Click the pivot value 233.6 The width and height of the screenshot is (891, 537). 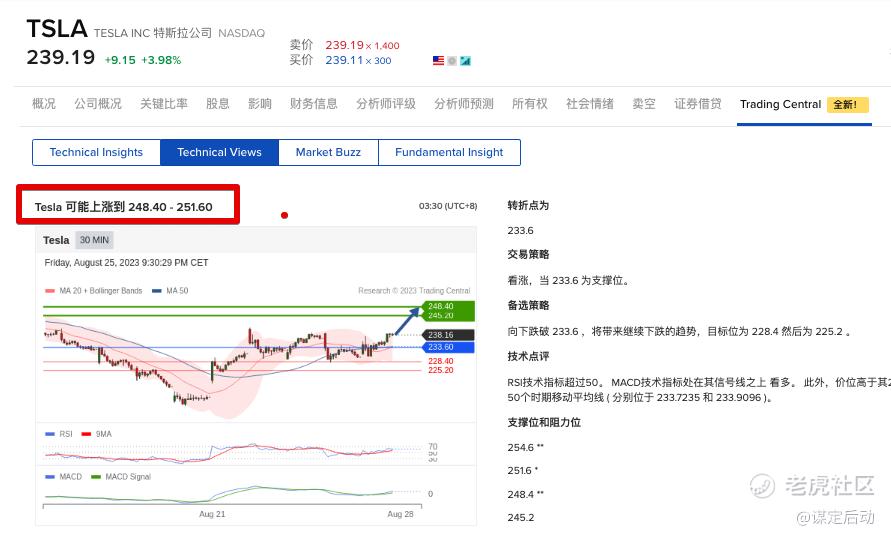(521, 231)
